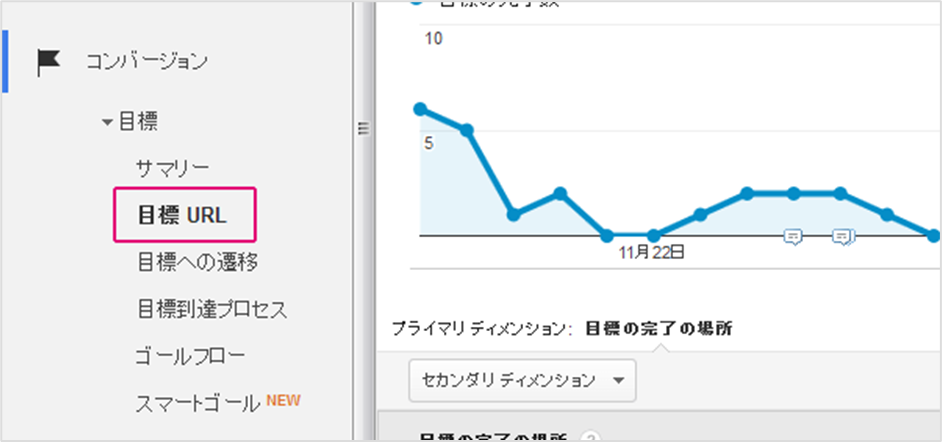This screenshot has height=442, width=942.
Task: Open the サマリー report
Action: (x=172, y=168)
